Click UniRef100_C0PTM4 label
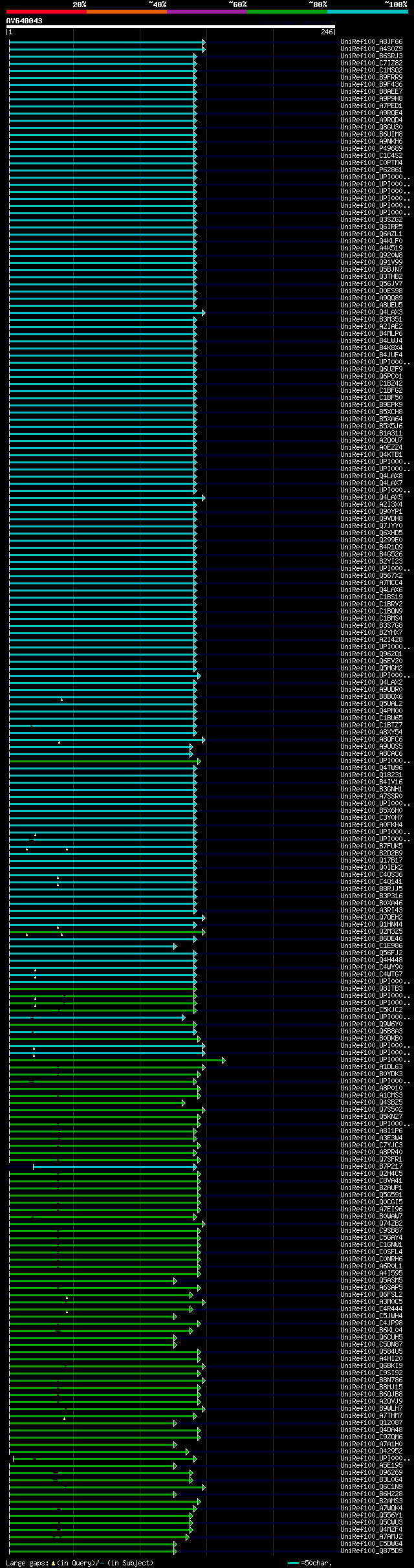The height and width of the screenshot is (1568, 414). [371, 163]
